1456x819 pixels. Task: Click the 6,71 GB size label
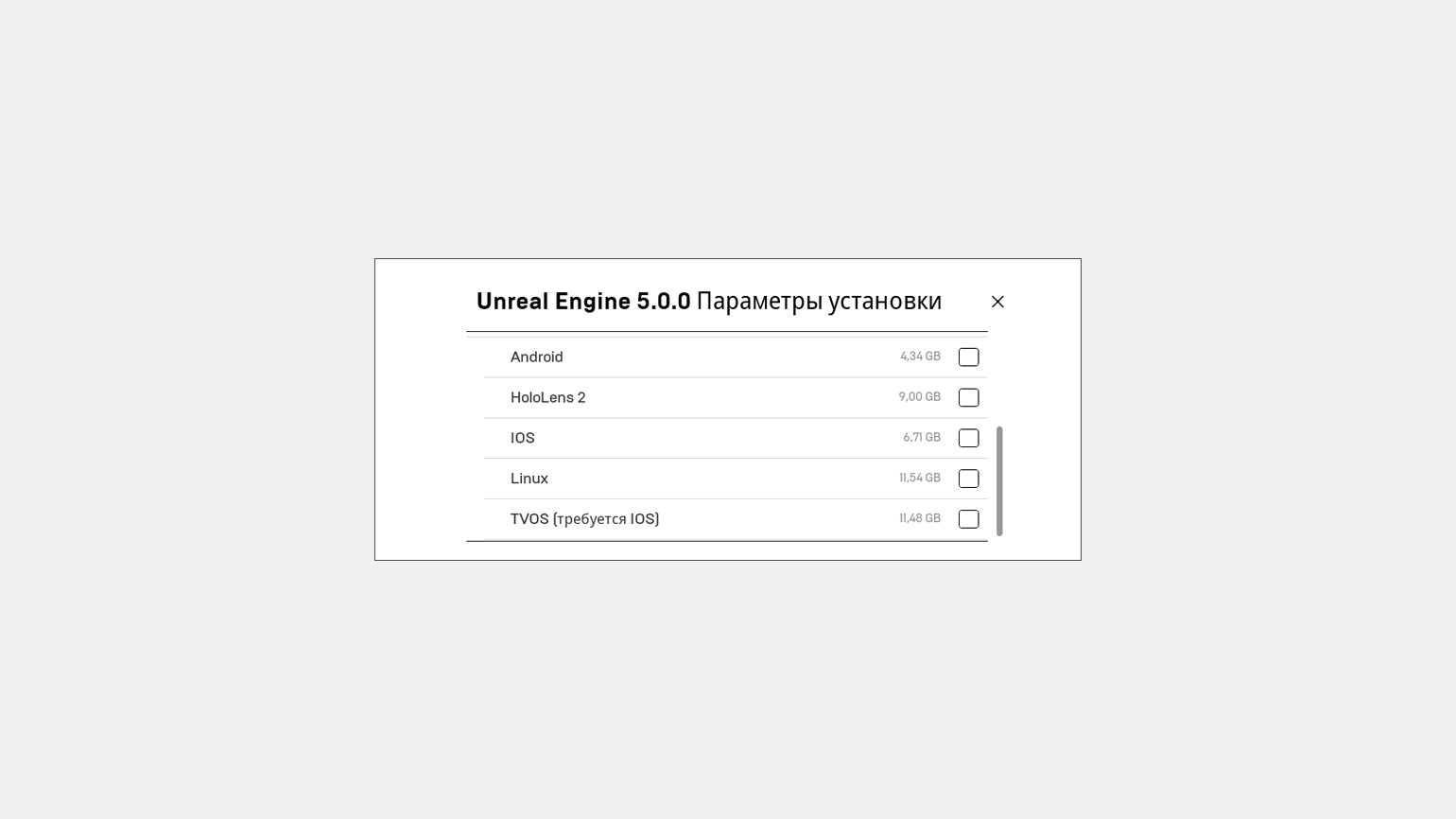[921, 438]
